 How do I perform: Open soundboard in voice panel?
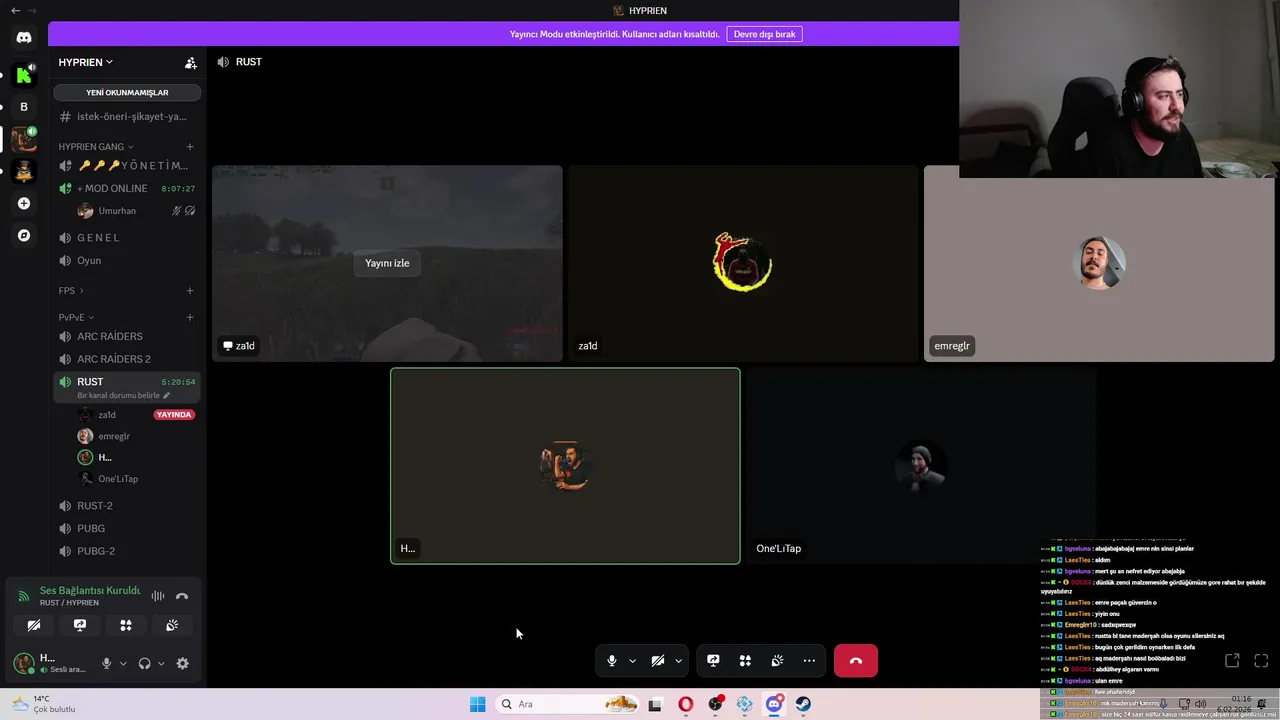pyautogui.click(x=172, y=625)
